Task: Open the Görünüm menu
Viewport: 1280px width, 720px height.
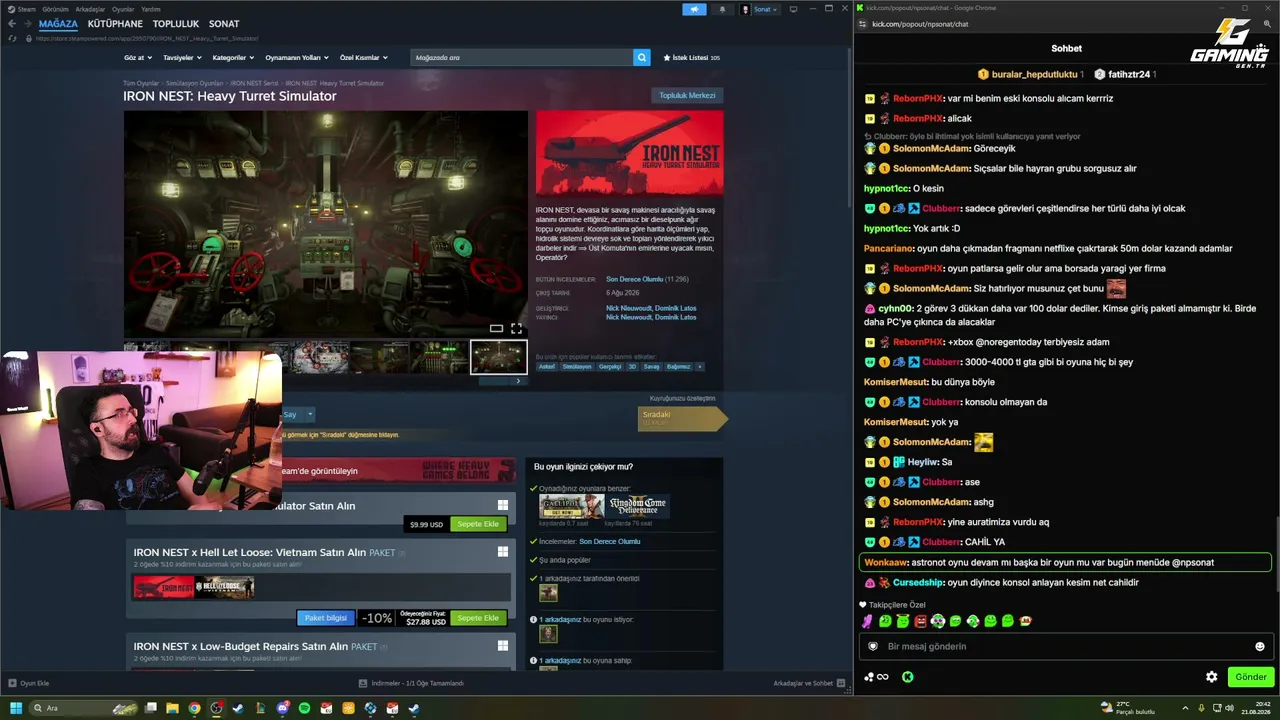Action: (55, 9)
